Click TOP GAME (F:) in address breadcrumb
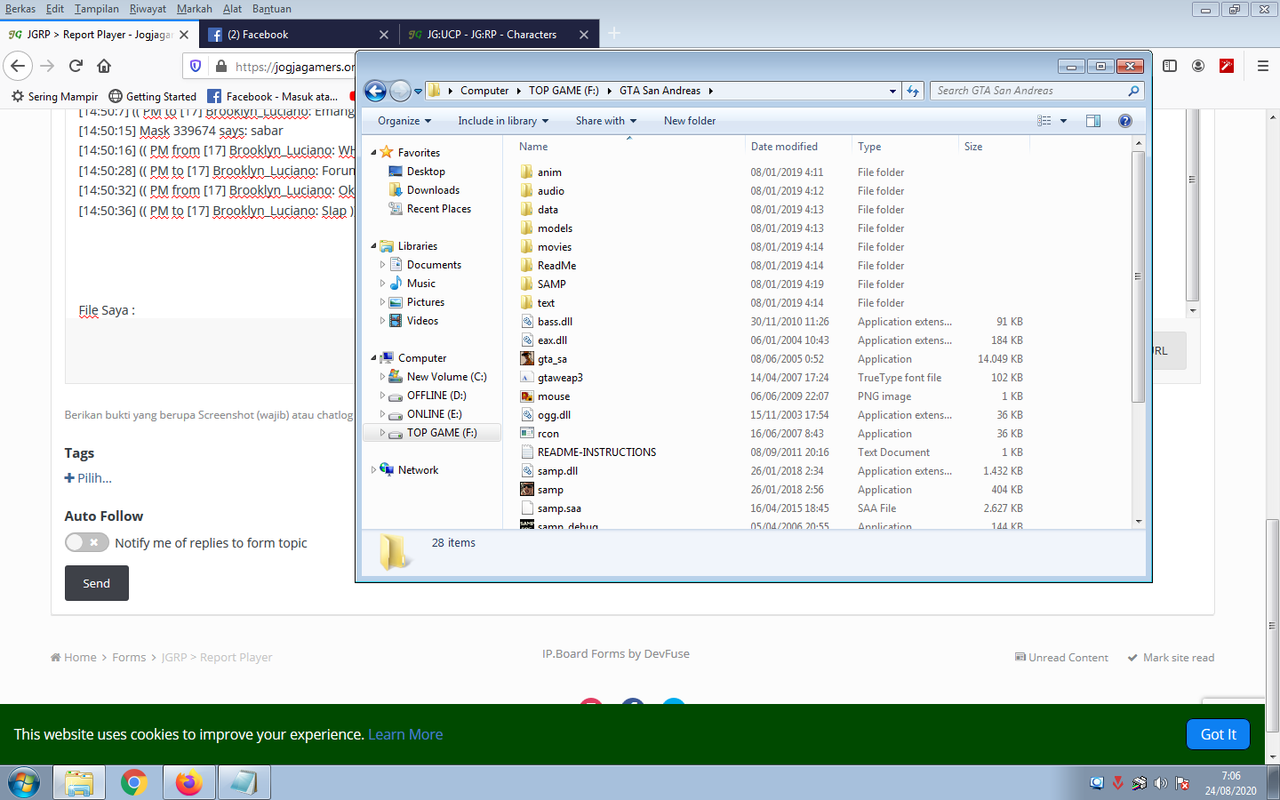 pos(563,91)
